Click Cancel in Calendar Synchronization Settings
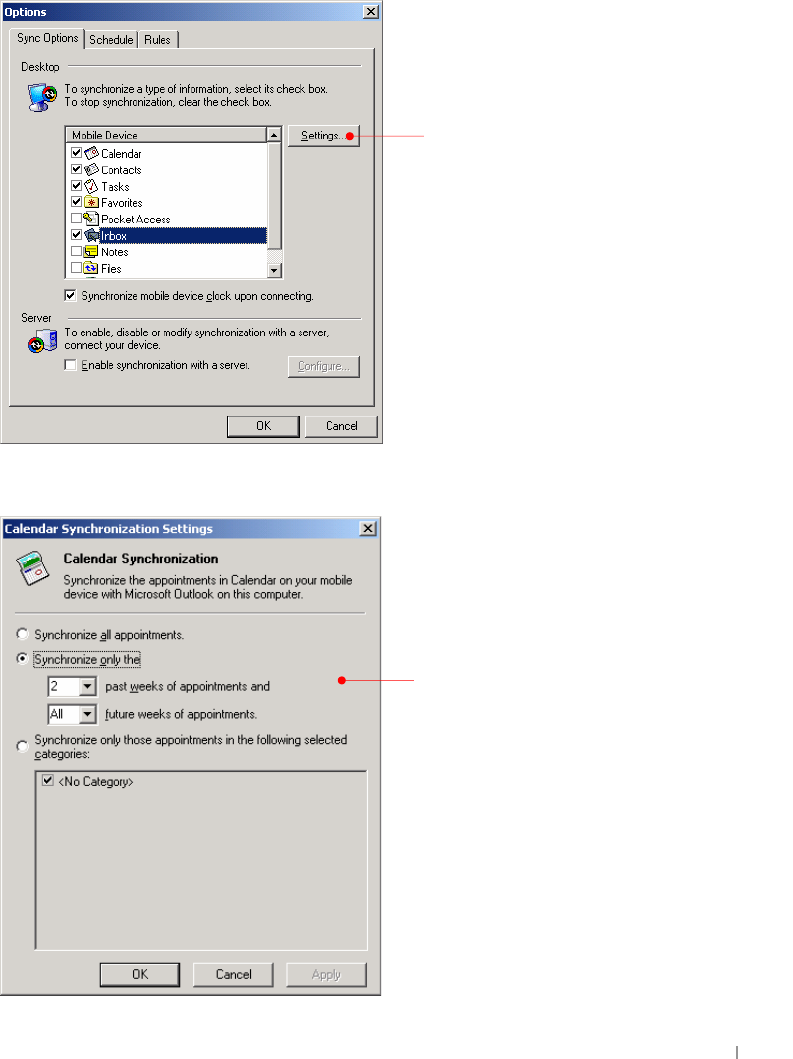This screenshot has height=1059, width=793. [233, 975]
